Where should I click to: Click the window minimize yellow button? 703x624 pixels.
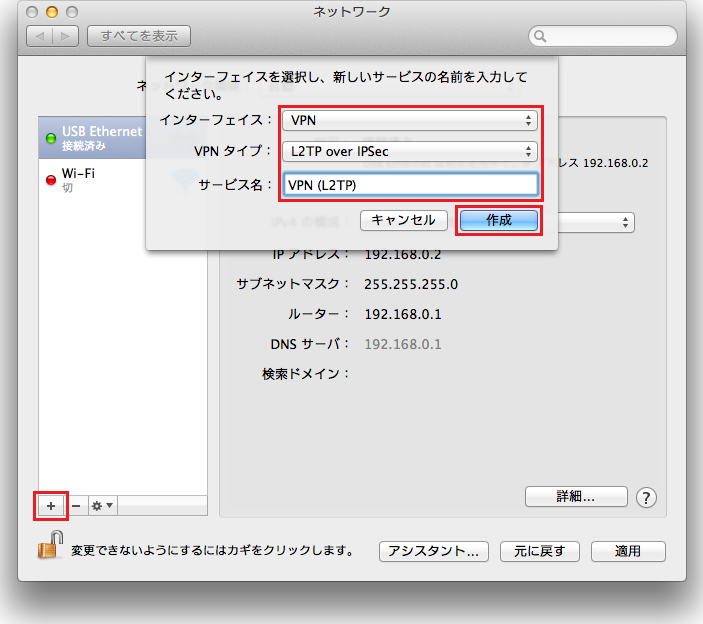tap(52, 12)
